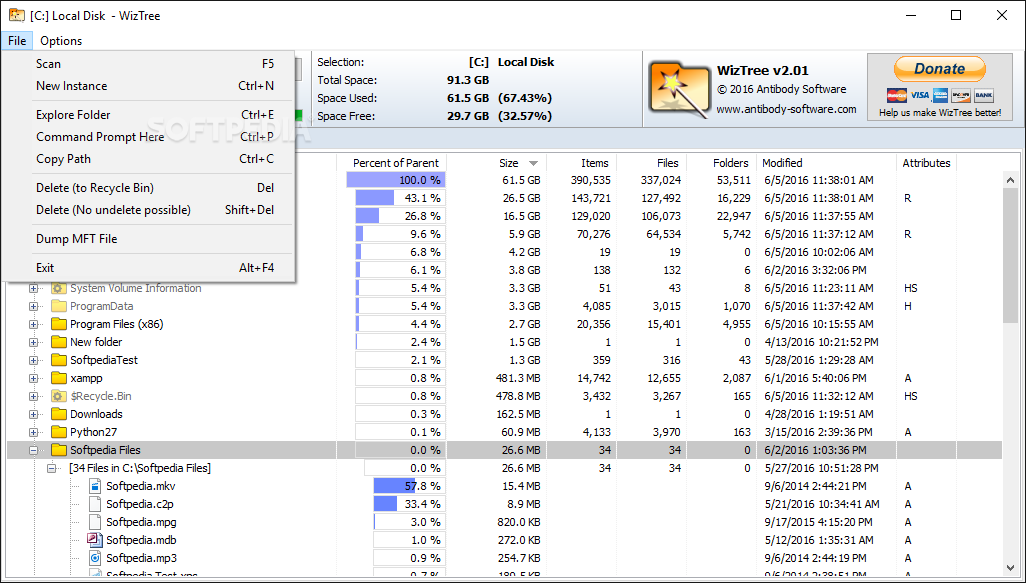
Task: Expand the ProgramData folder
Action: tap(33, 306)
